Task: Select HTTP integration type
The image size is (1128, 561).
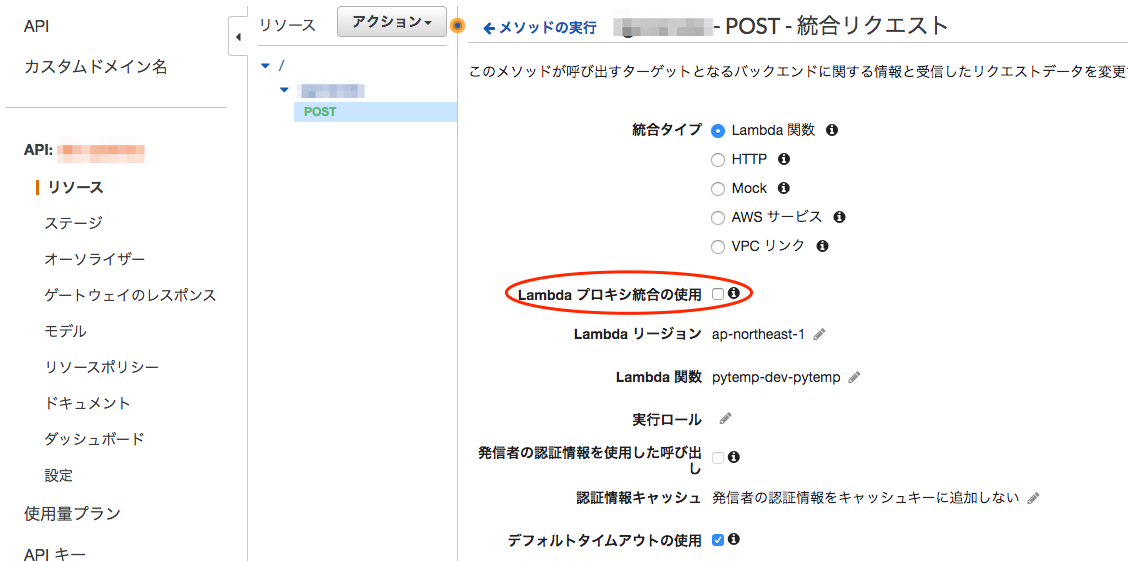Action: point(717,160)
